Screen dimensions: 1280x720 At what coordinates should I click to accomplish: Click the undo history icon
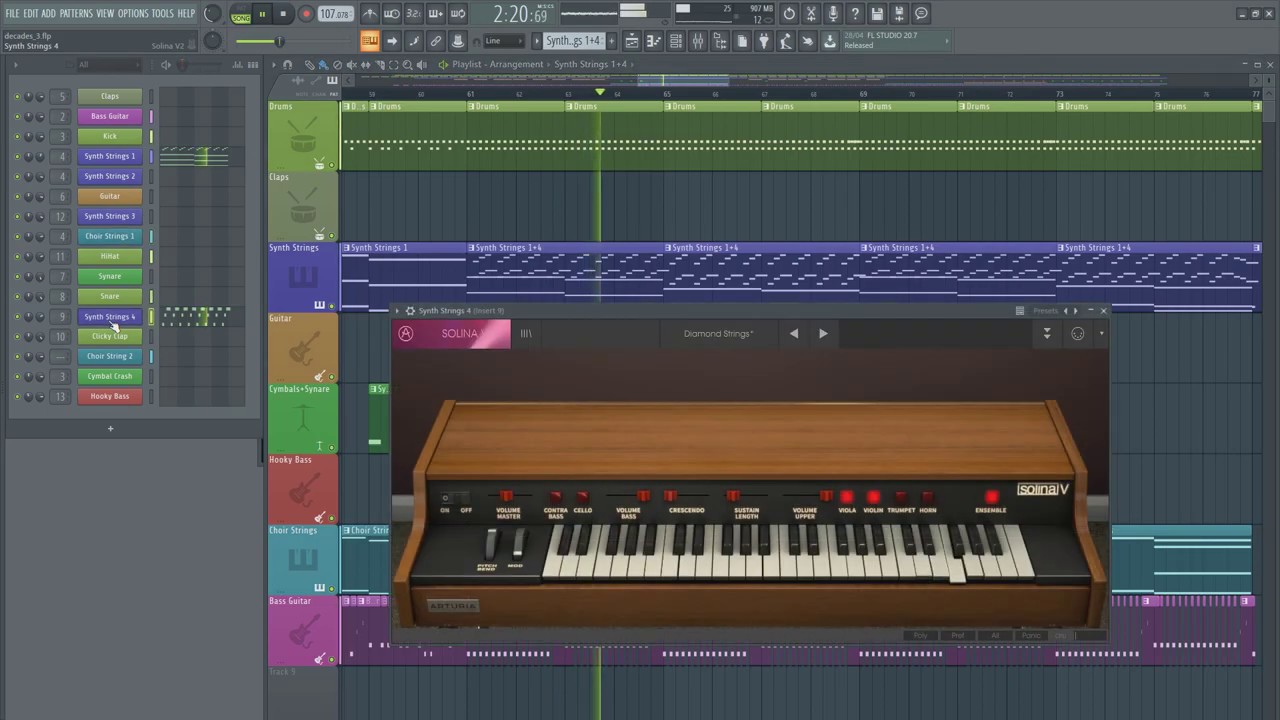click(789, 14)
